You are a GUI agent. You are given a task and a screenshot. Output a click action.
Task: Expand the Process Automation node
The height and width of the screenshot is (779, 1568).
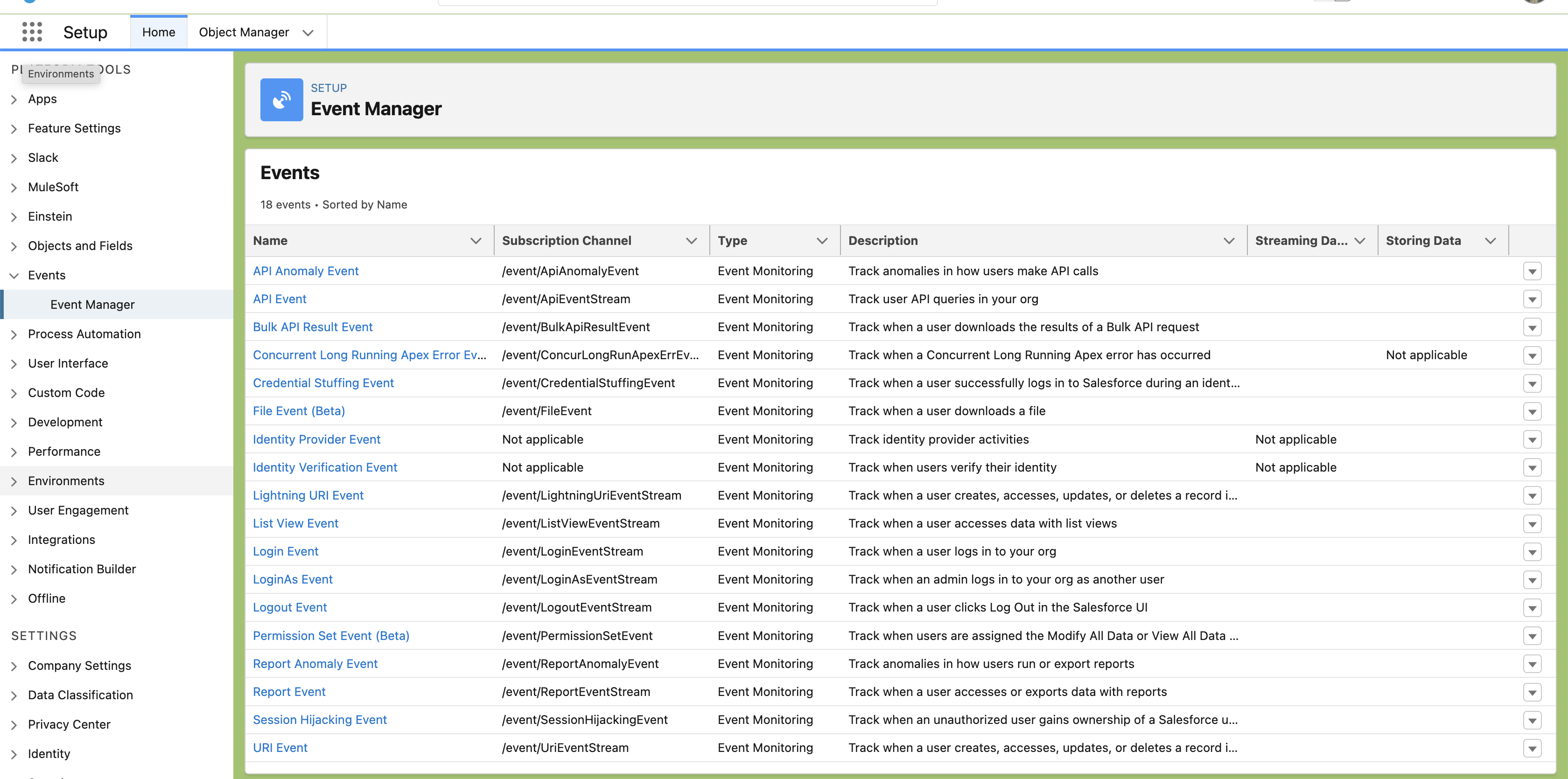coord(14,335)
